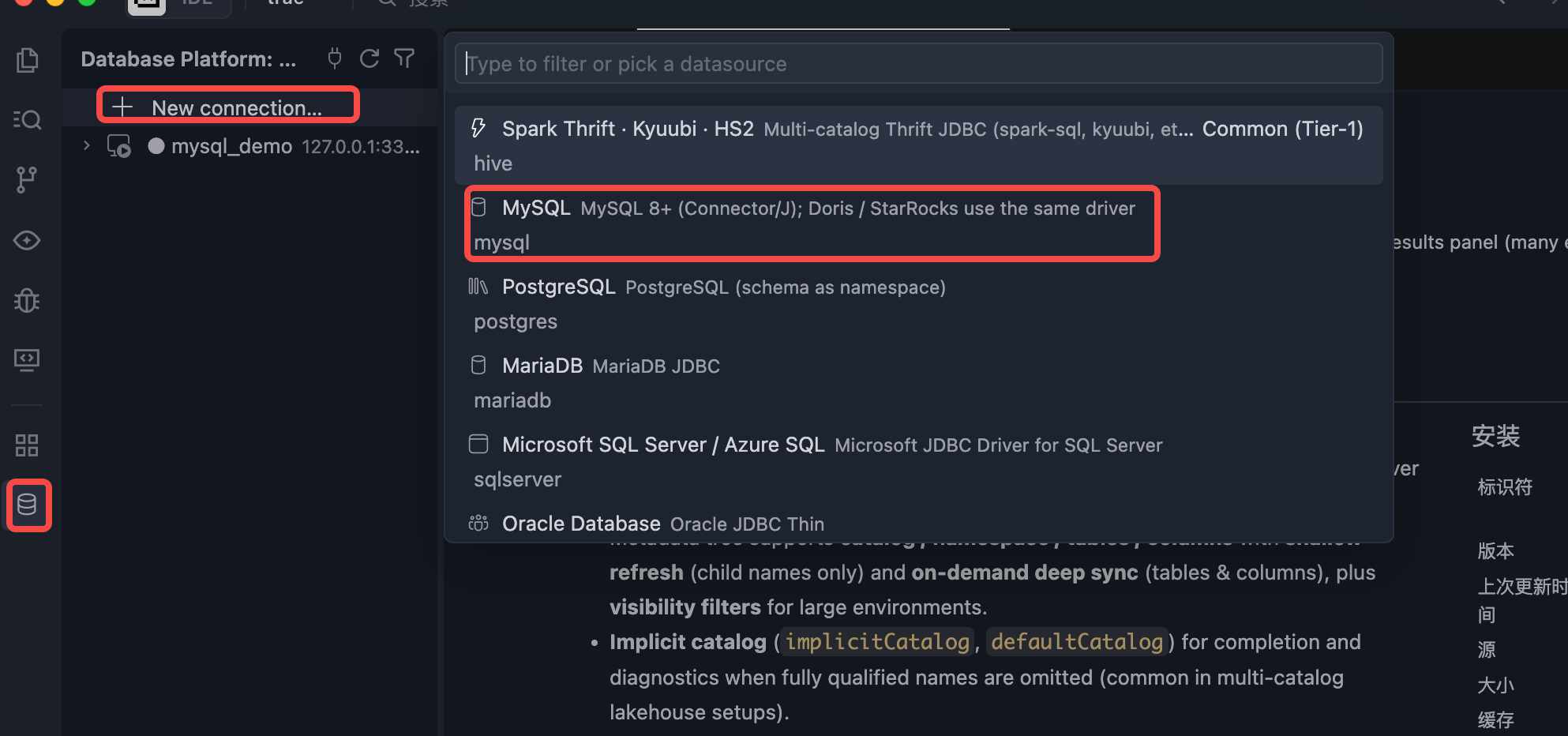Click the Oracle Database organization icon
Image resolution: width=1568 pixels, height=736 pixels.
(478, 523)
